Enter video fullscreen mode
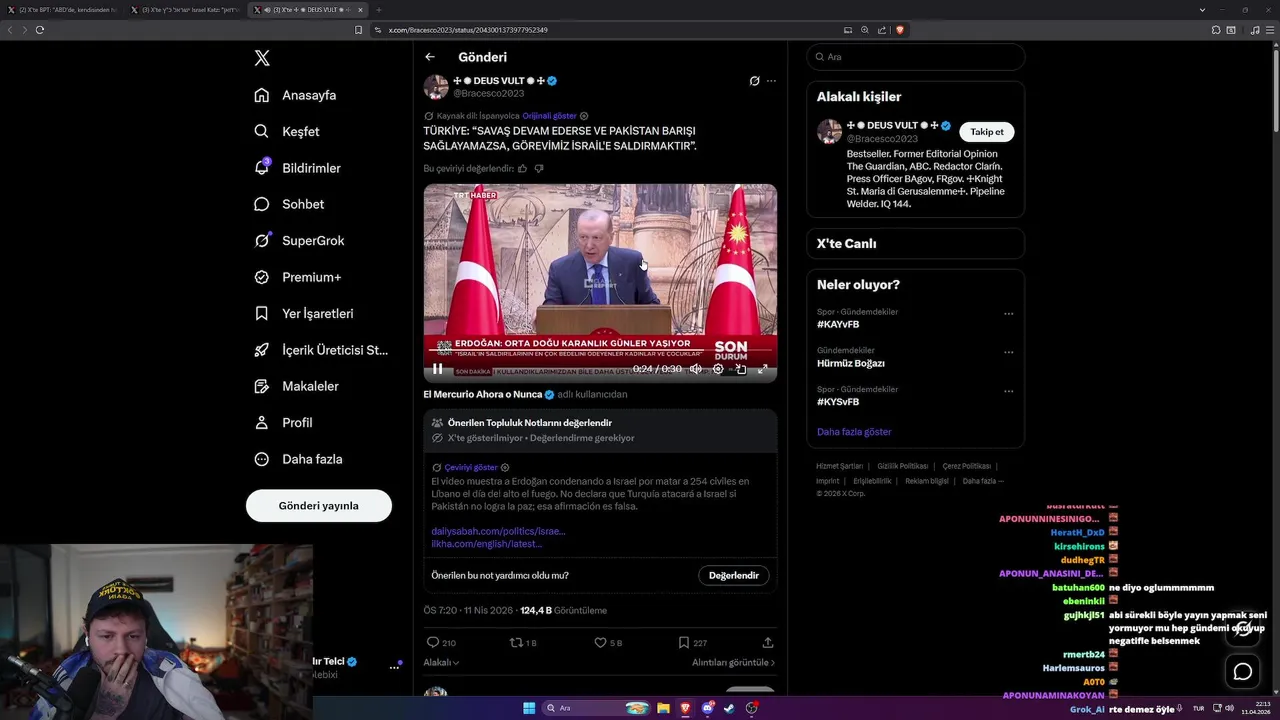The image size is (1280, 720). tap(762, 369)
